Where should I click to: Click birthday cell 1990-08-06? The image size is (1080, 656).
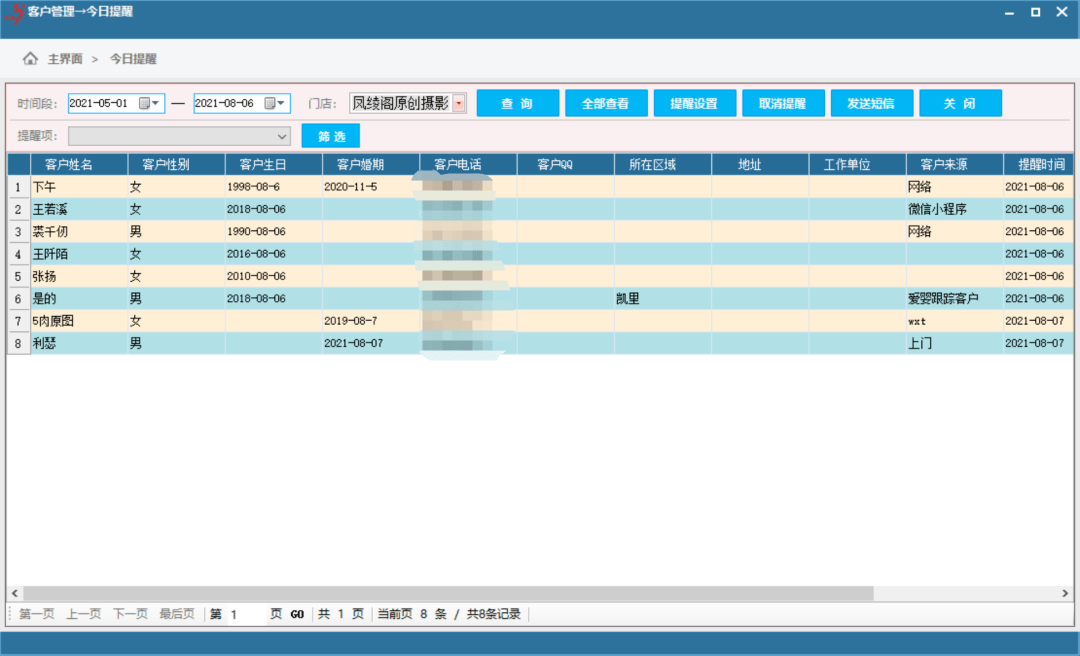[273, 232]
